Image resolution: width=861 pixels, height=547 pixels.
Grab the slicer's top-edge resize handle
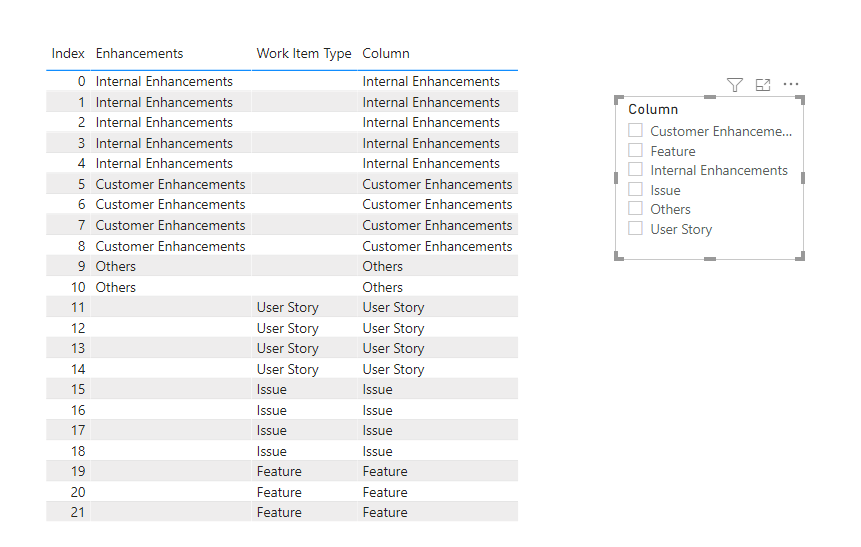click(709, 97)
